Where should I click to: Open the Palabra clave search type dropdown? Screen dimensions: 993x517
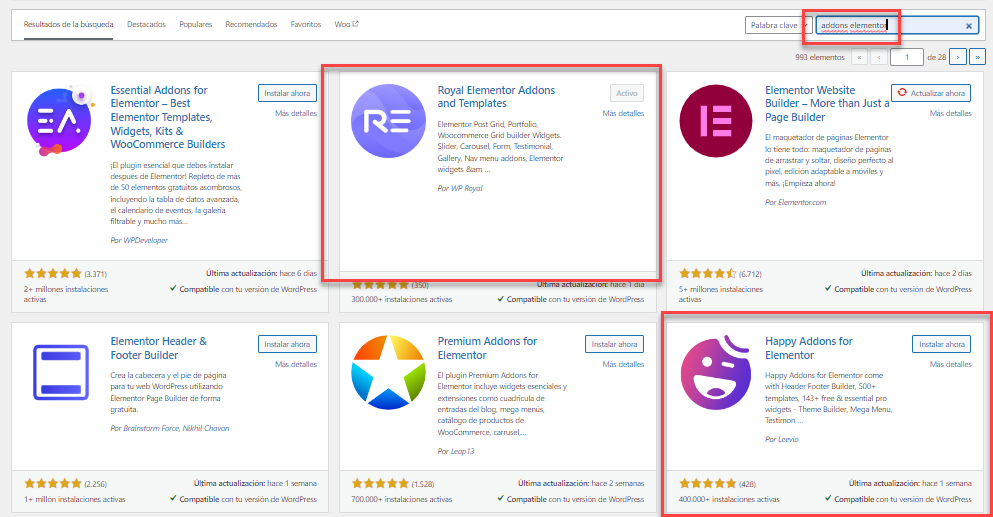(x=778, y=25)
